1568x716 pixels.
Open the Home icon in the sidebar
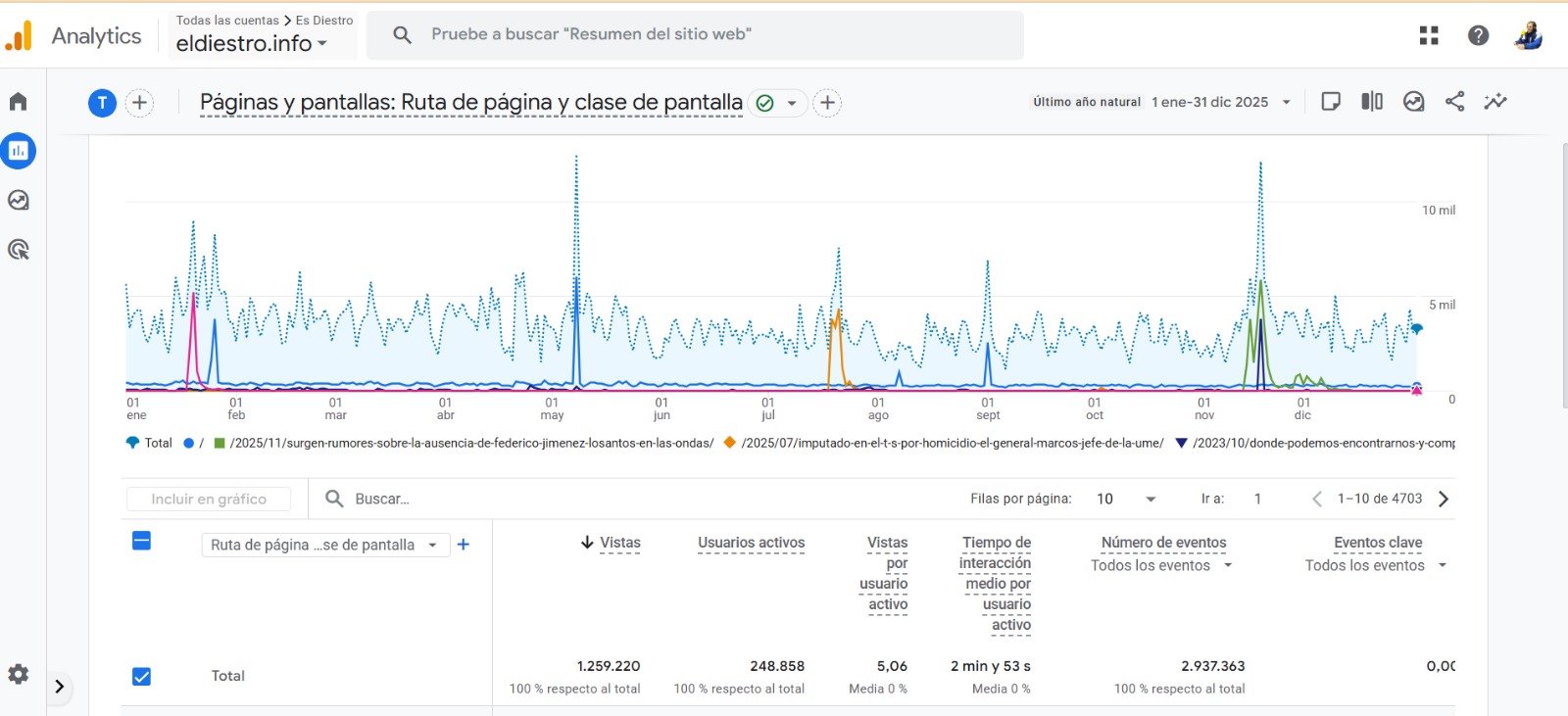19,102
